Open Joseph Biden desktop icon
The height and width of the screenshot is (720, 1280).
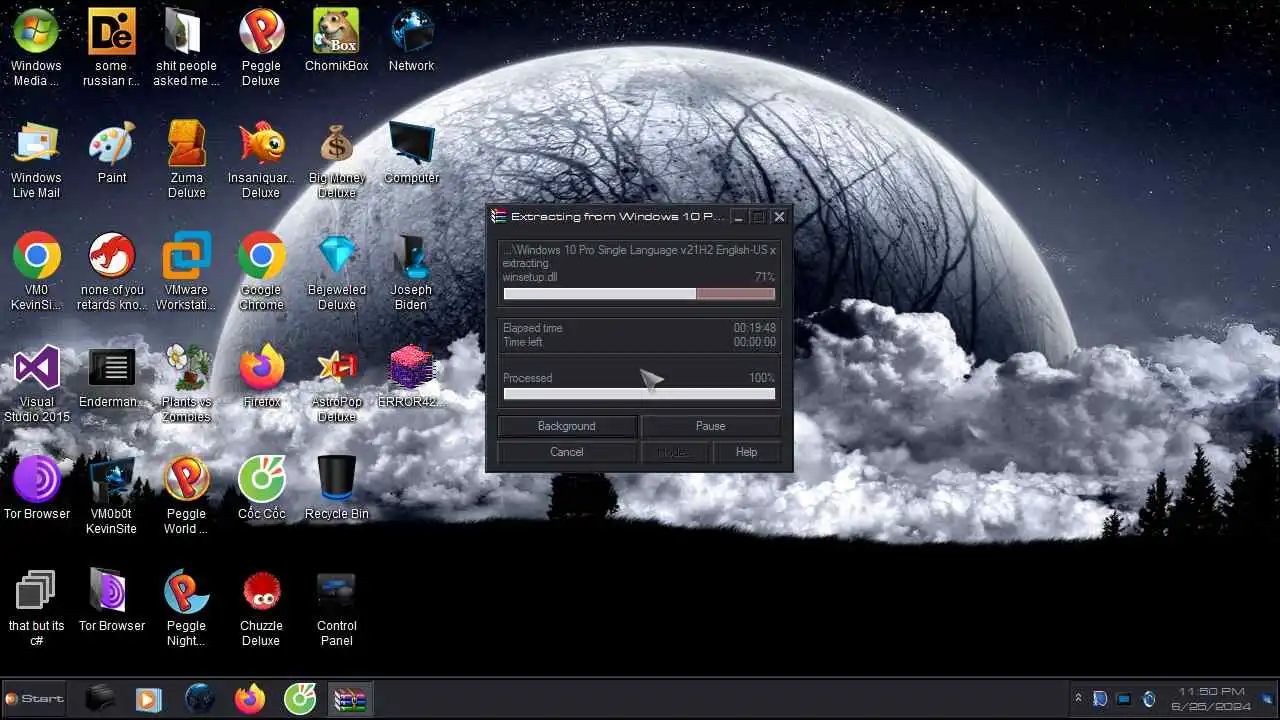click(411, 272)
